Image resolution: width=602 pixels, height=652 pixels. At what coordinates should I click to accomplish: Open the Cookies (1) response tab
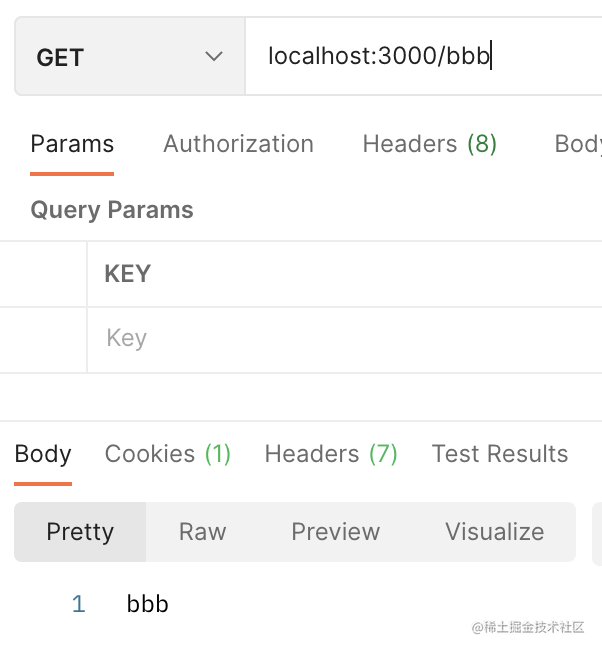point(168,454)
